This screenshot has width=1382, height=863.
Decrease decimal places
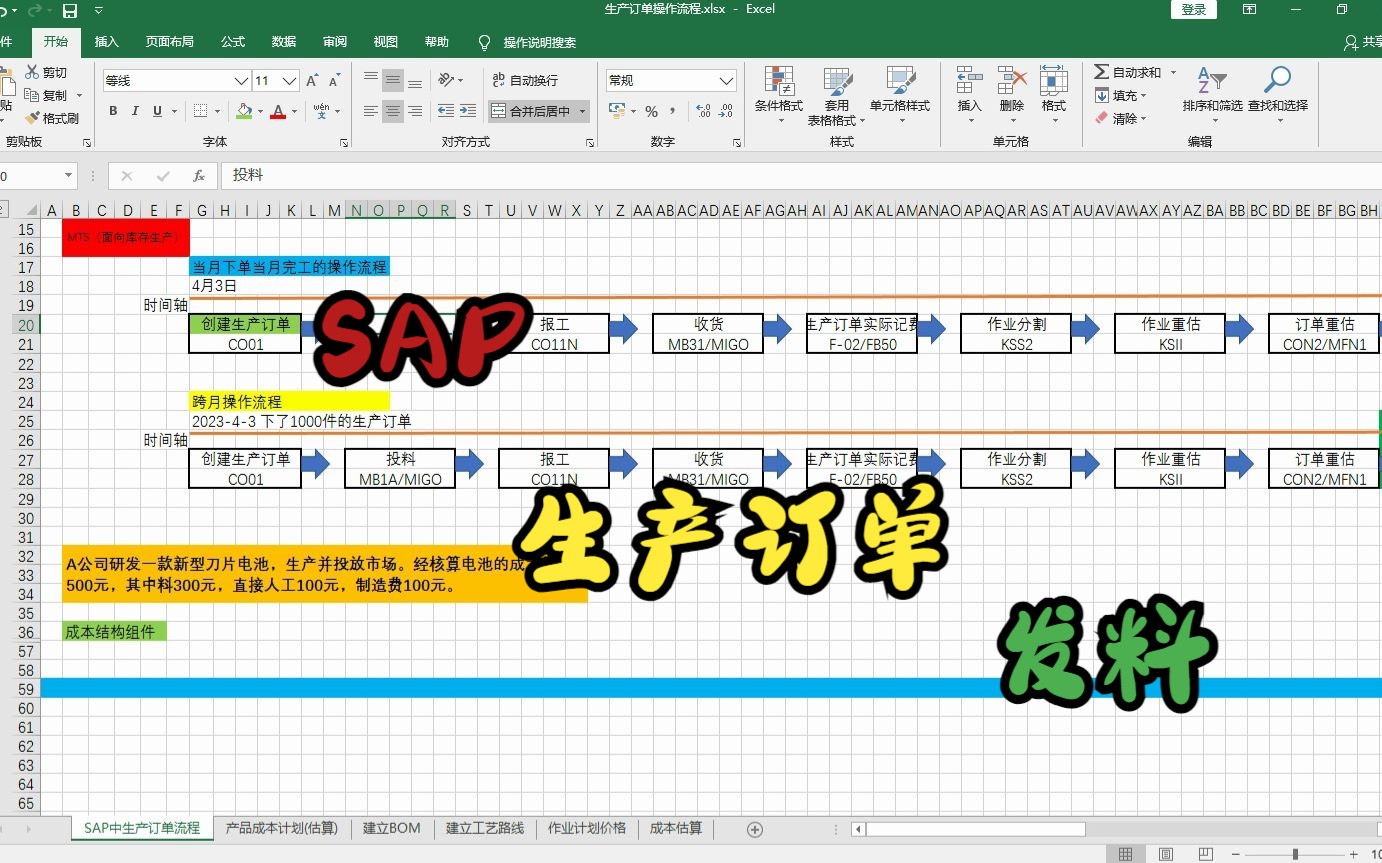pos(727,111)
